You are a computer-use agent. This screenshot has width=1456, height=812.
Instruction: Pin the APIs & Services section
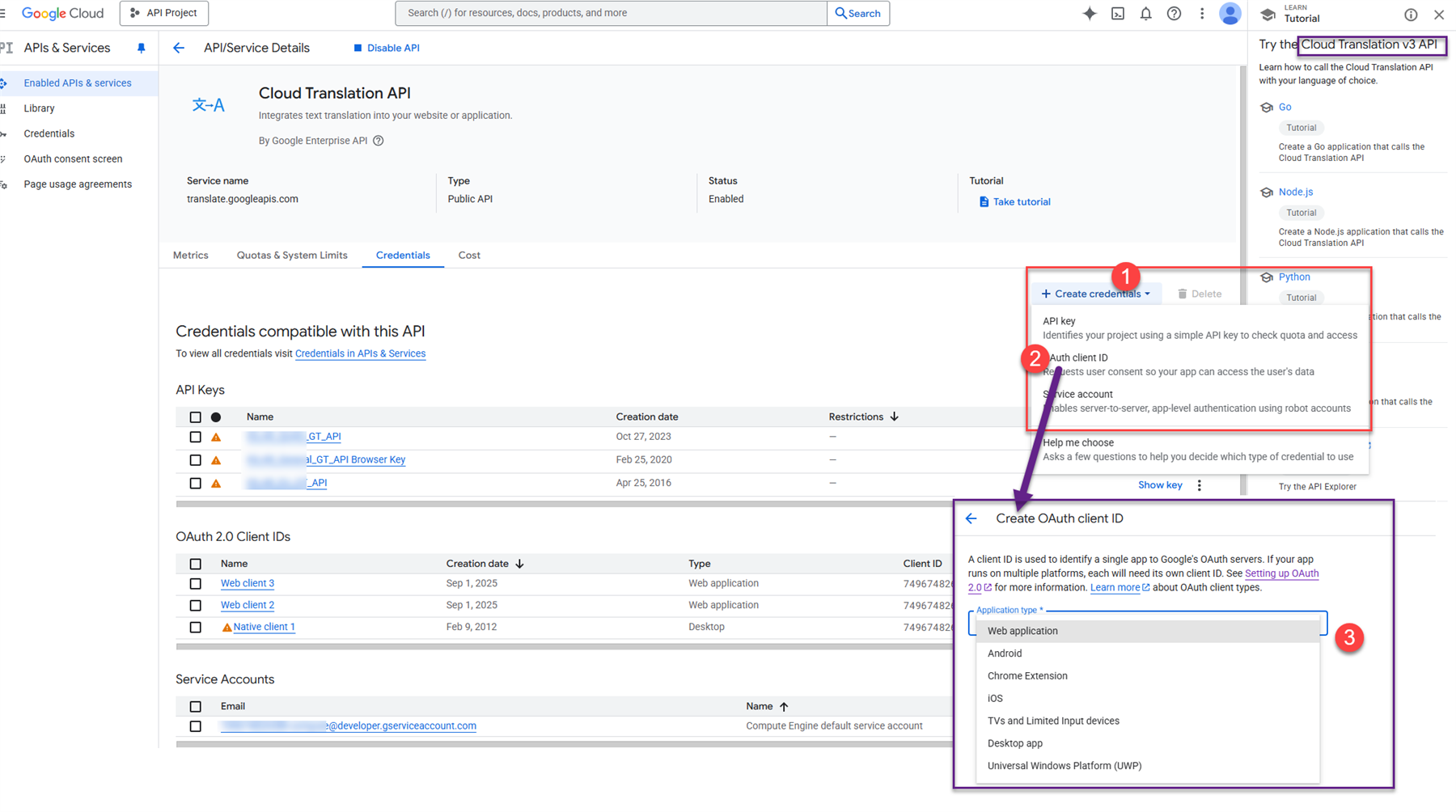[141, 48]
